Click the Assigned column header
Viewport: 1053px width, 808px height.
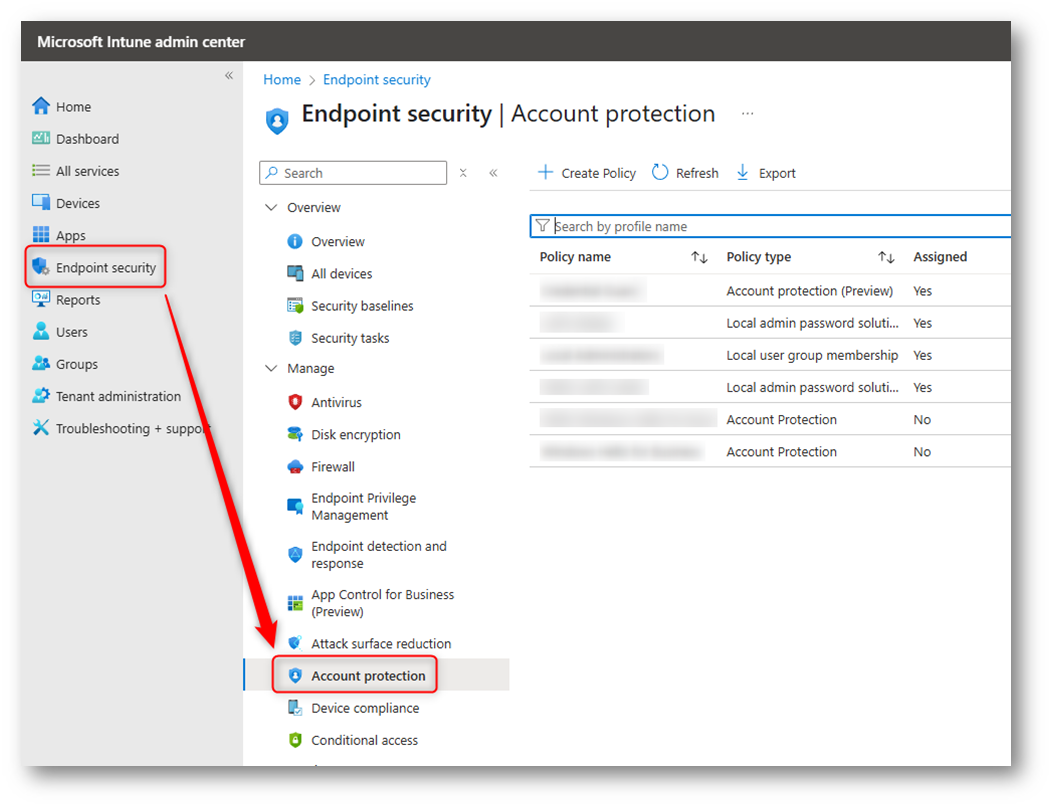(940, 257)
